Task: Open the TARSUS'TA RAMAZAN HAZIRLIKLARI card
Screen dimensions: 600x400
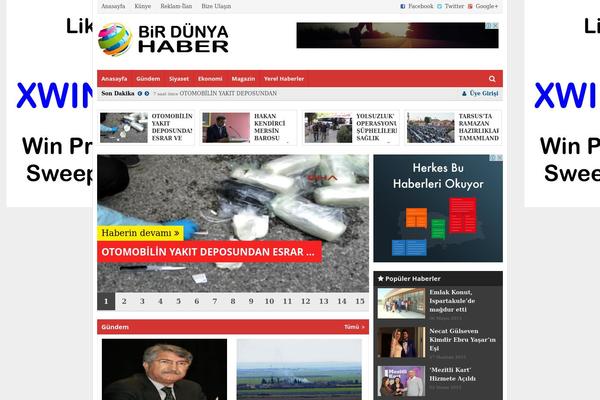Action: (x=453, y=127)
